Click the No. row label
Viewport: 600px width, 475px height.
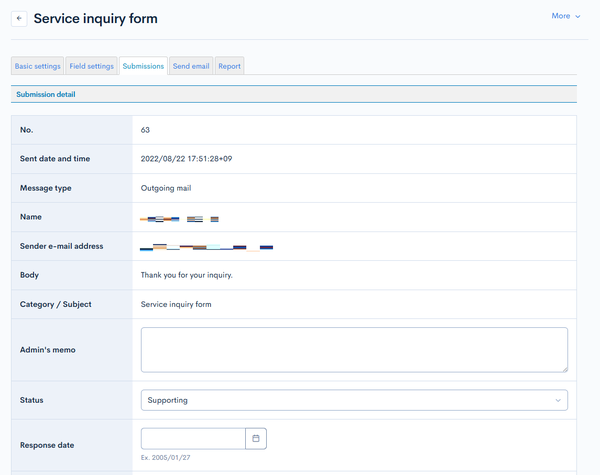tap(26, 130)
